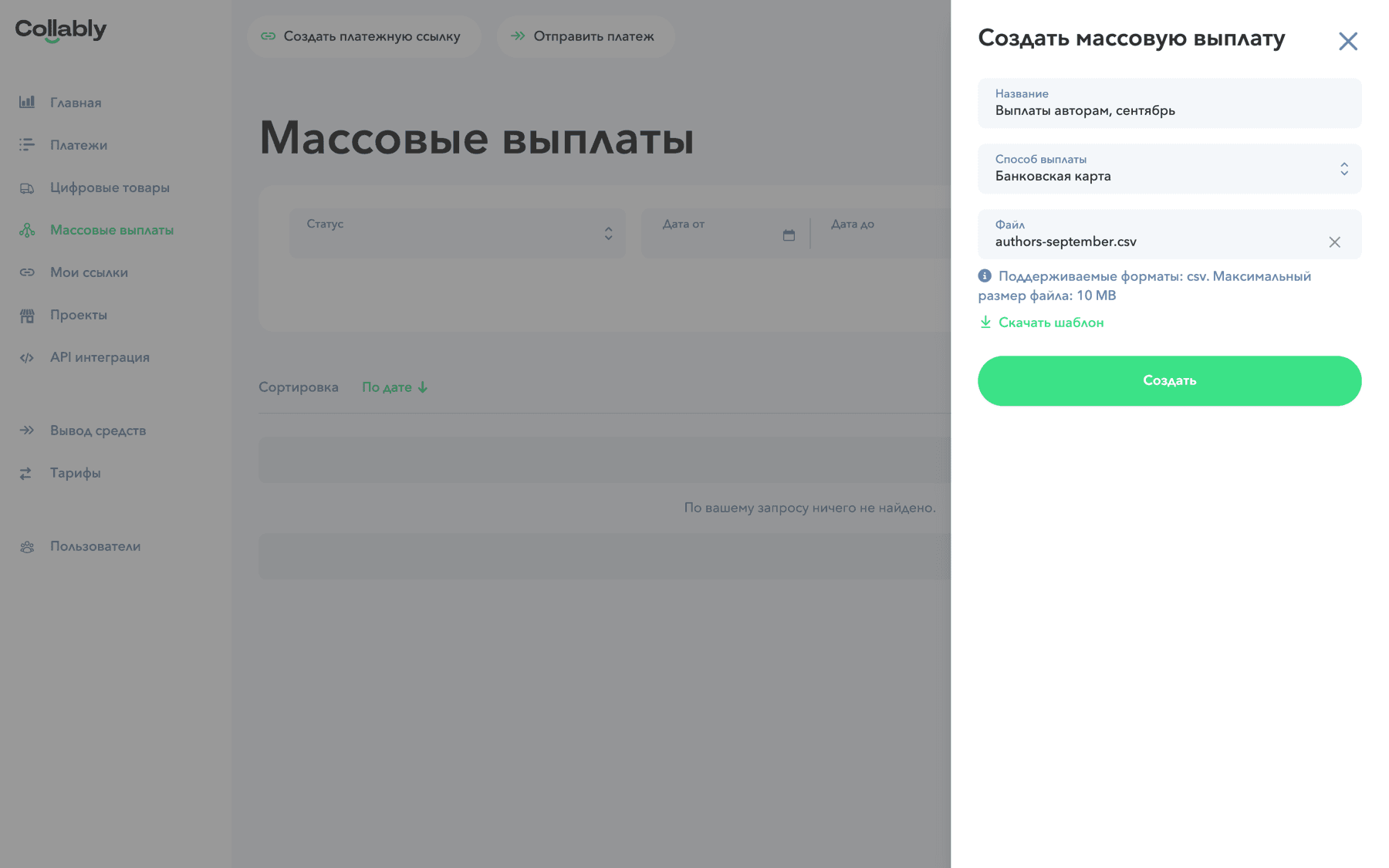Image resolution: width=1389 pixels, height=868 pixels.
Task: Click the download icon beside Скачать шаблон
Action: pos(985,322)
